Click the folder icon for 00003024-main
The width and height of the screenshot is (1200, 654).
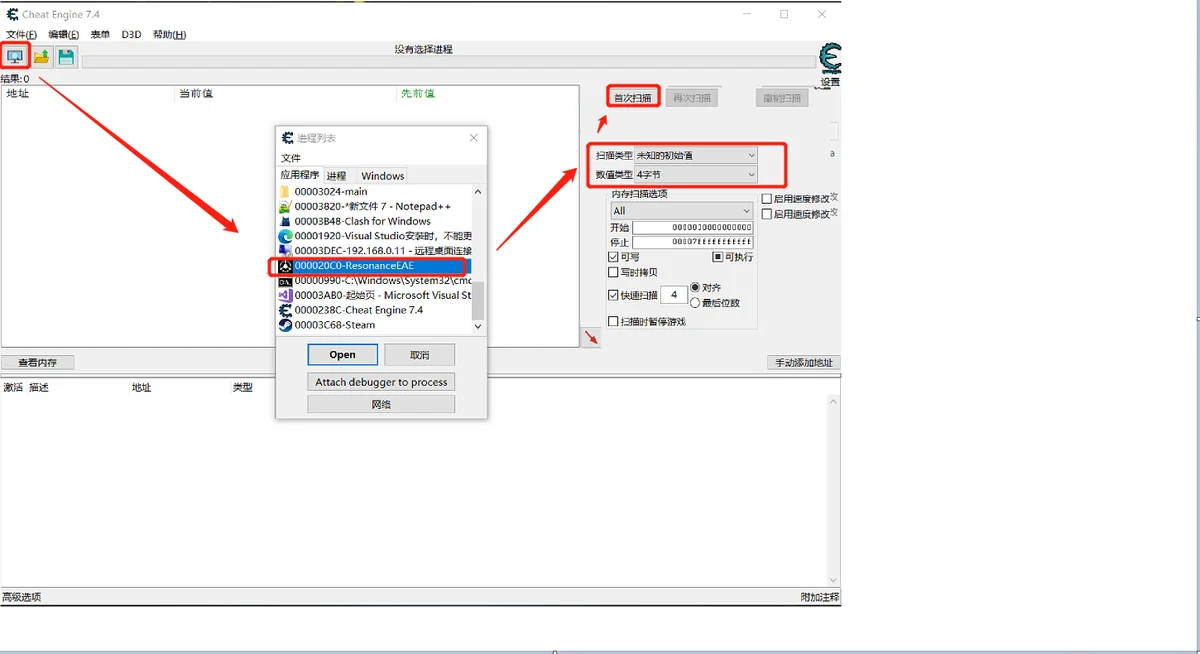pos(285,191)
